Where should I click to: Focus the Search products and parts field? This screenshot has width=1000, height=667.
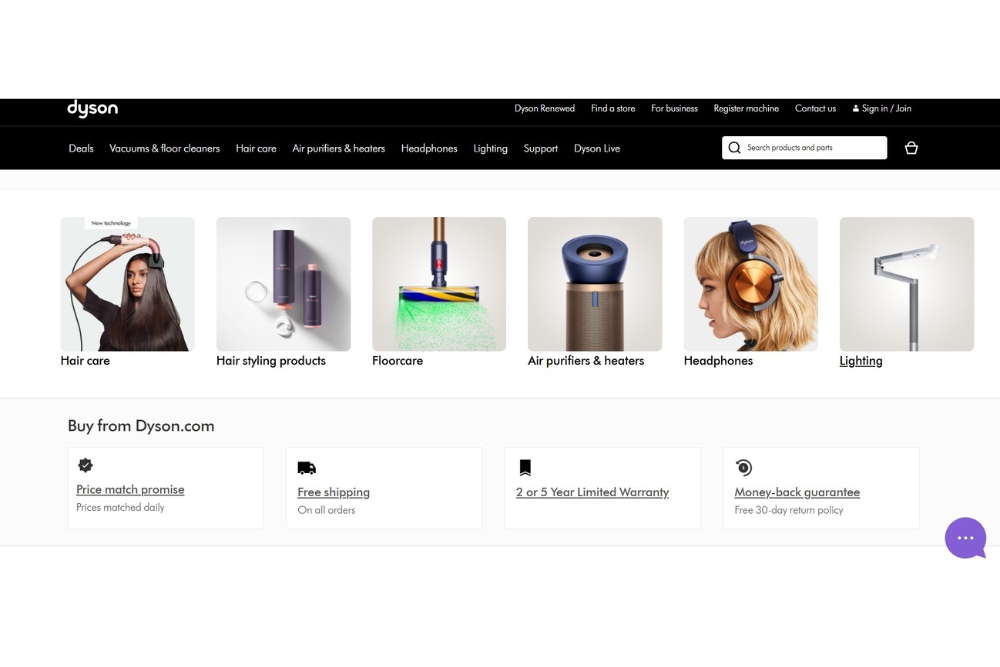click(804, 148)
